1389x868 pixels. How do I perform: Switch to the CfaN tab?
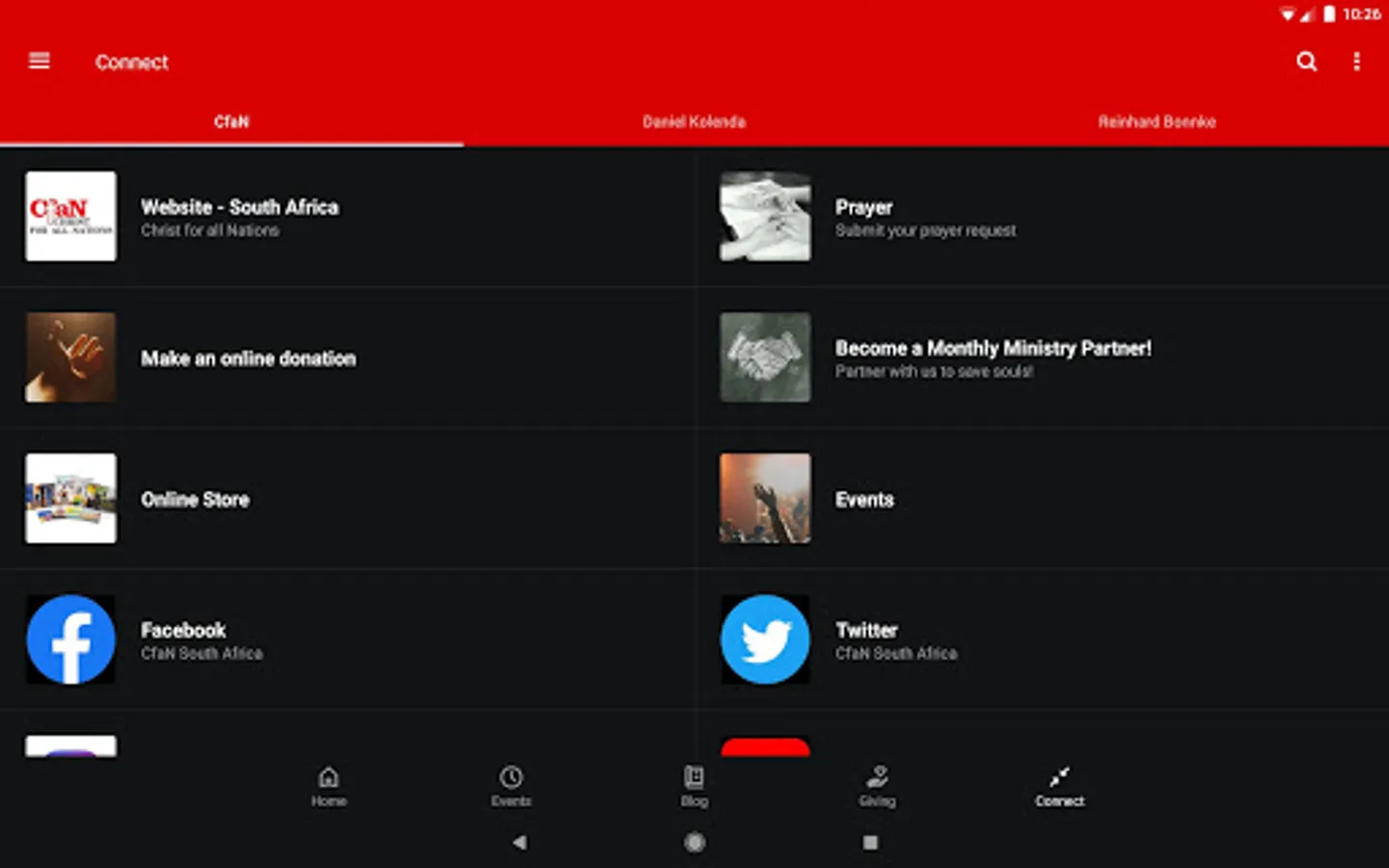pyautogui.click(x=231, y=122)
